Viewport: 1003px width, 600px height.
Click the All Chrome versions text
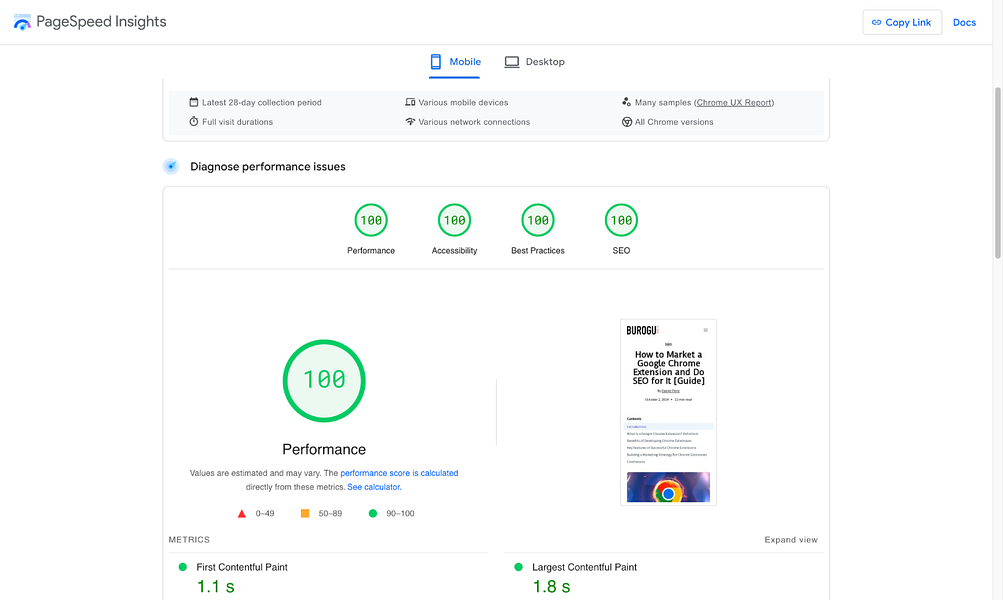[x=674, y=122]
